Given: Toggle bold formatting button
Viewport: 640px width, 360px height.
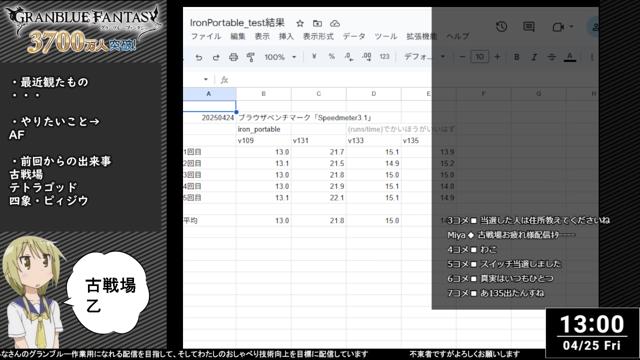Looking at the screenshot, I should point(516,57).
